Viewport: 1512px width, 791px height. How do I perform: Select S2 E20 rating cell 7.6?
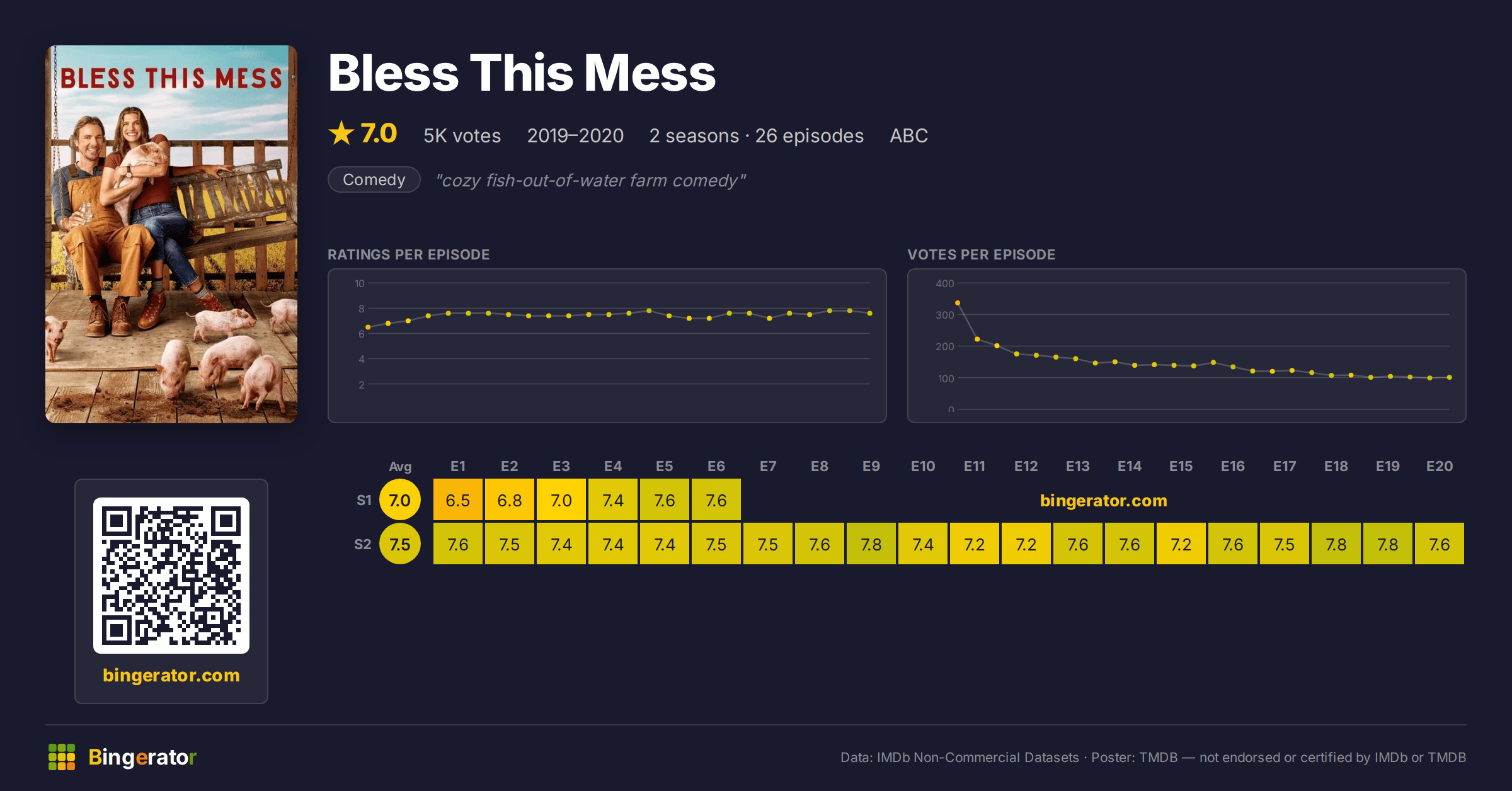pos(1440,544)
